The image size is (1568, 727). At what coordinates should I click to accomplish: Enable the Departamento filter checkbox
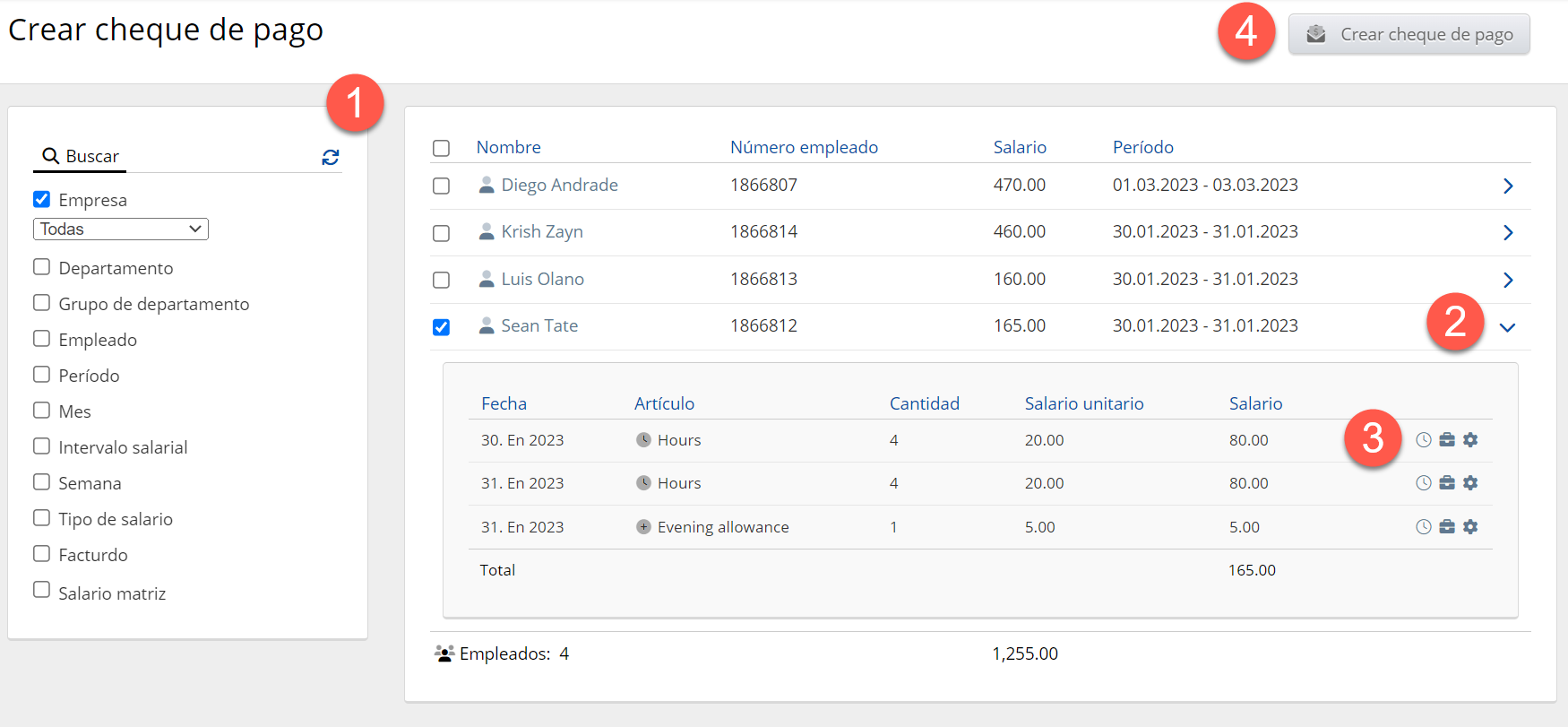click(x=41, y=267)
